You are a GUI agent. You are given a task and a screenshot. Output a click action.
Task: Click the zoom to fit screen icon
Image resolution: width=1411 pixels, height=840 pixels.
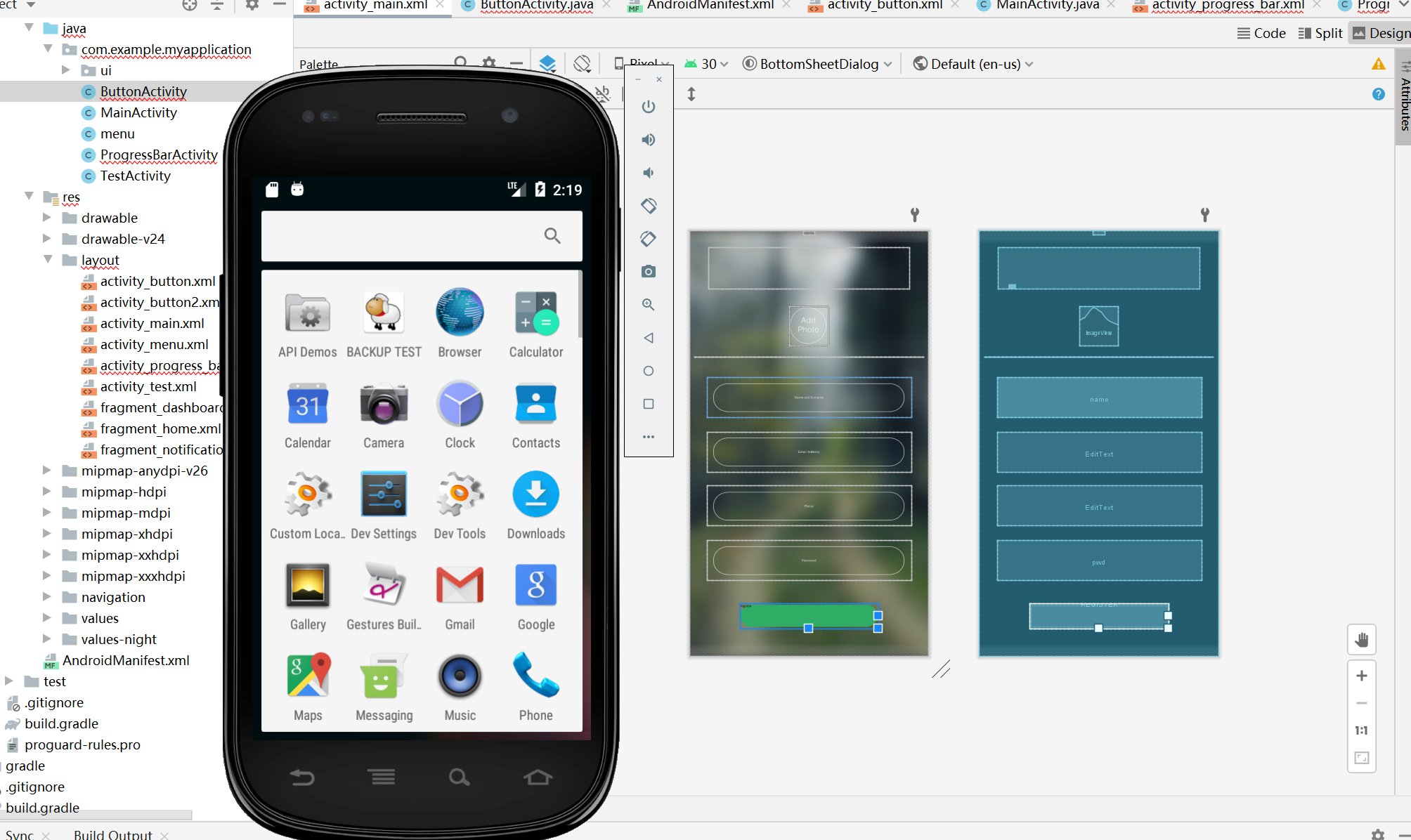(1362, 758)
